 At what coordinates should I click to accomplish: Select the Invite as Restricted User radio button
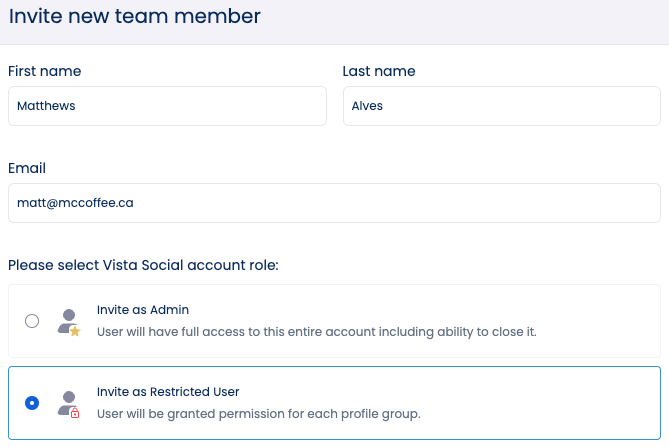32,403
